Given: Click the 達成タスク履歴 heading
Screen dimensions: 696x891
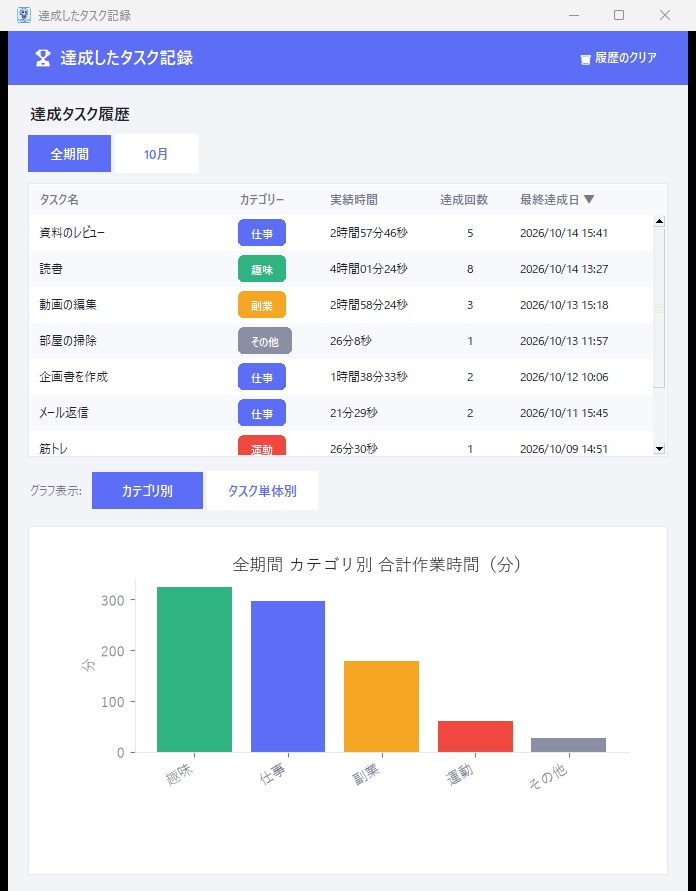Looking at the screenshot, I should [x=80, y=114].
